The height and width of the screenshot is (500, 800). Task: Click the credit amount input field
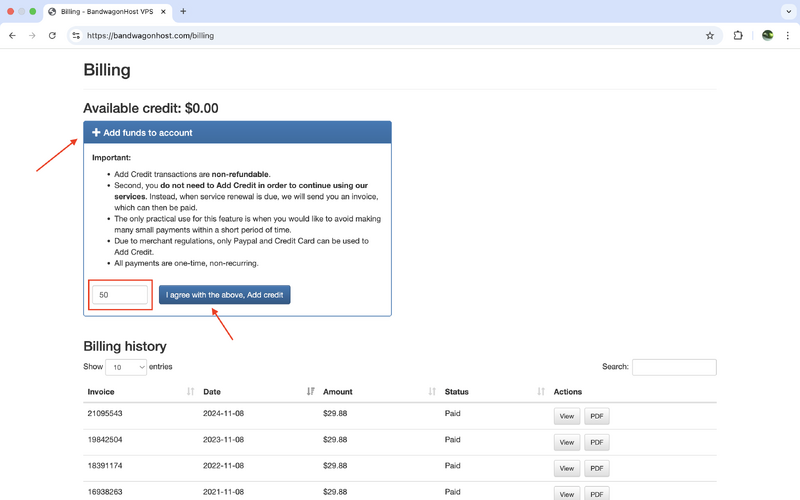tap(120, 295)
